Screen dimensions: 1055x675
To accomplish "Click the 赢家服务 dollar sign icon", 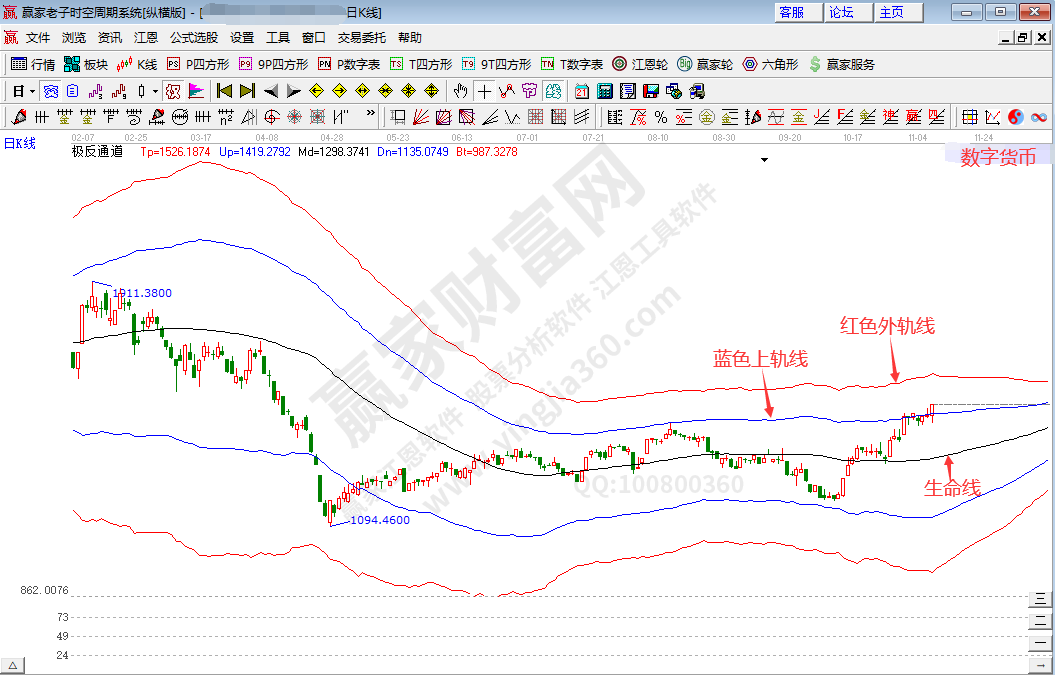I will tap(815, 64).
